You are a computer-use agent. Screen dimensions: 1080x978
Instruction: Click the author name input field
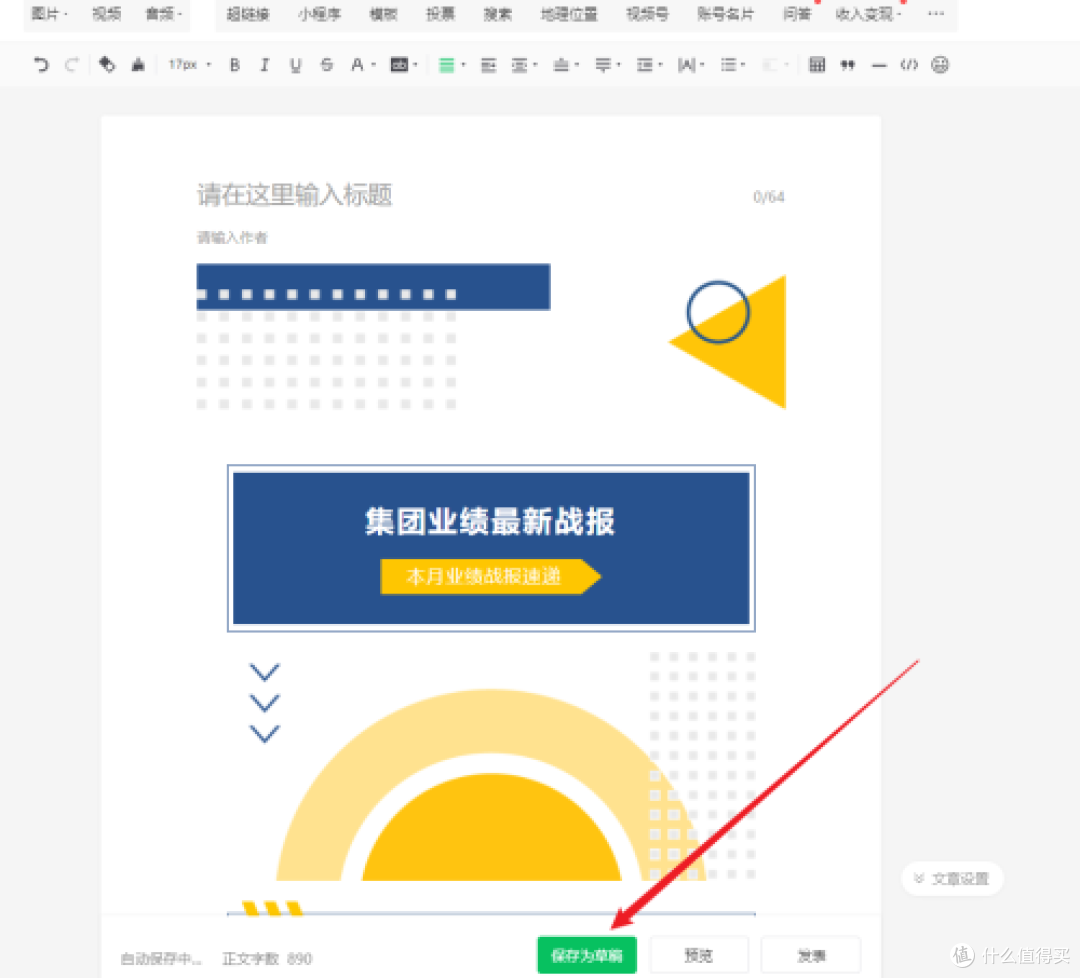click(490, 238)
